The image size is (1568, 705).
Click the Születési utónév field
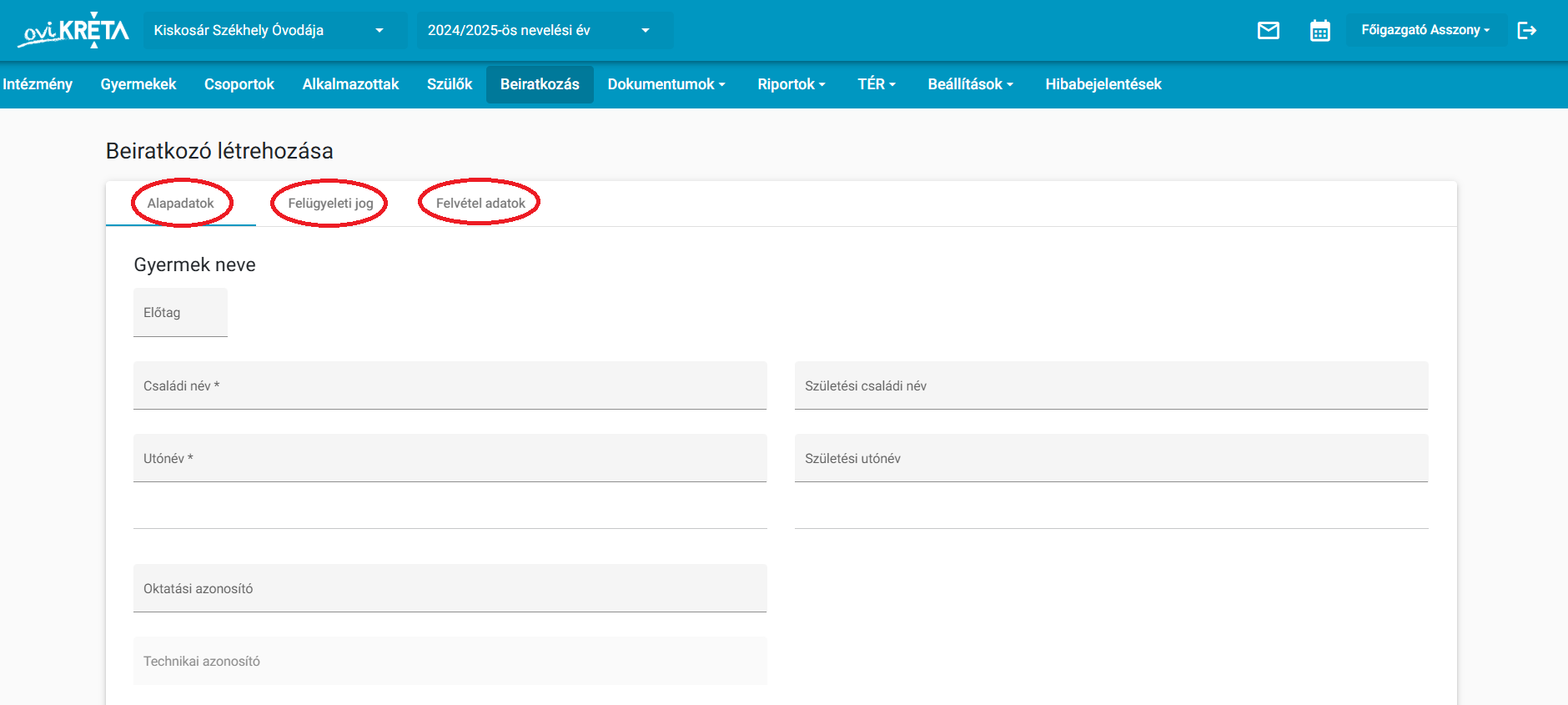1111,458
